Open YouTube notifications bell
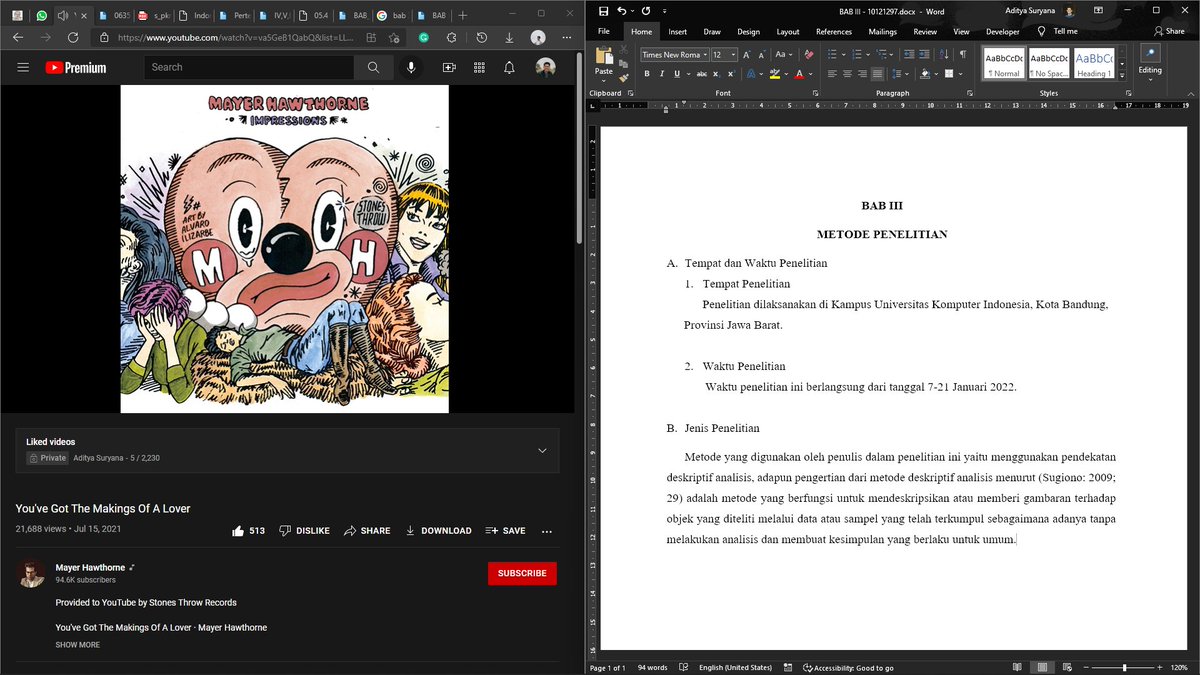The image size is (1200, 675). [x=509, y=67]
